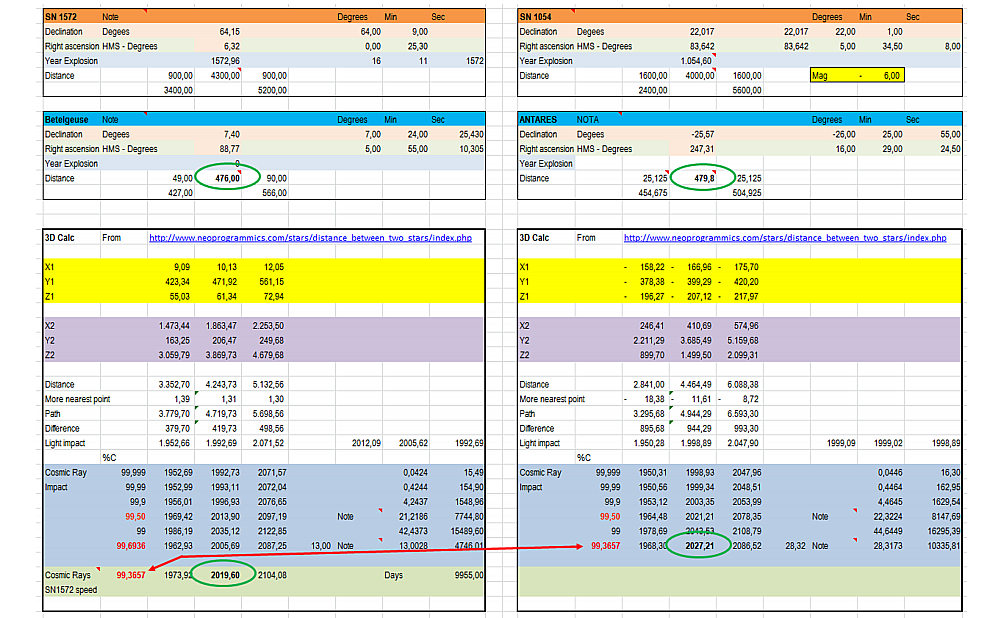The width and height of the screenshot is (1000, 618).
Task: Select the SN 1572 header cell
Action: click(x=62, y=17)
